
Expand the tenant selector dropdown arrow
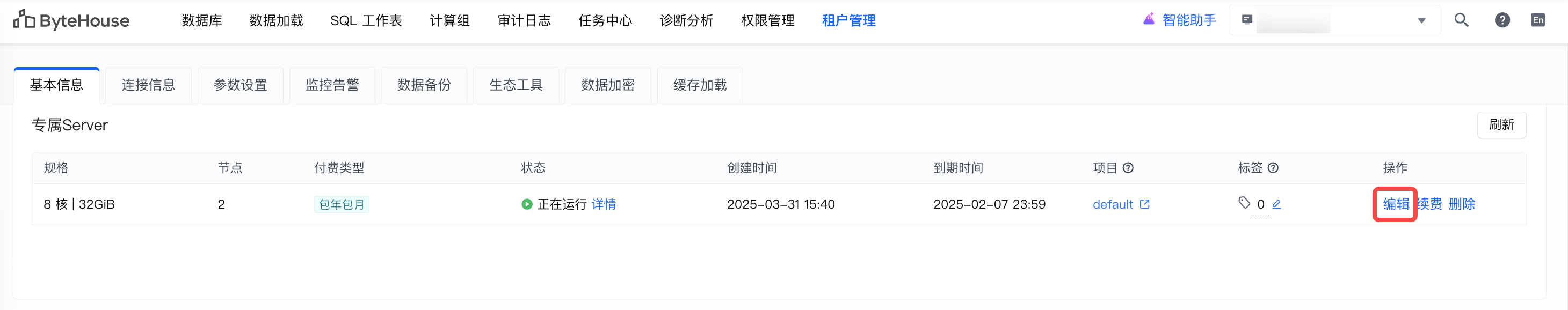[x=1421, y=21]
